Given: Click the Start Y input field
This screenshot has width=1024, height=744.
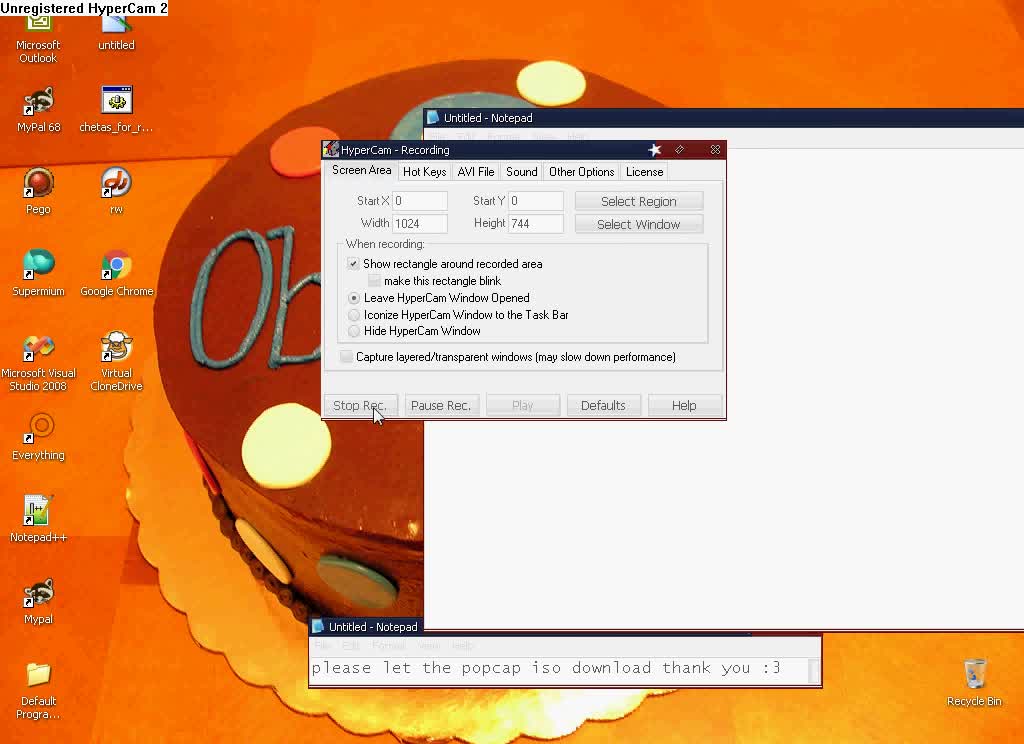Looking at the screenshot, I should pos(536,201).
